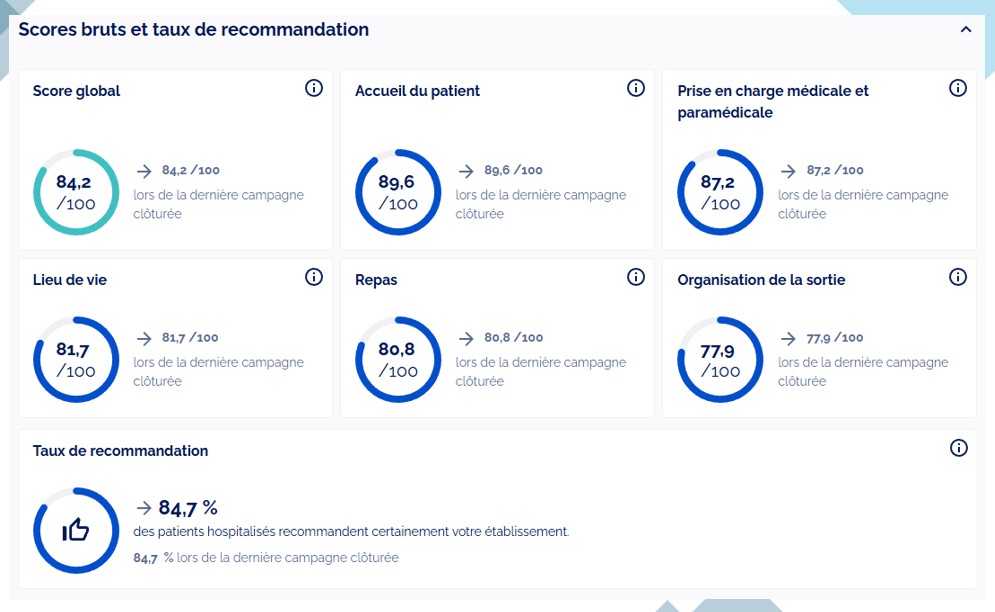Click Taux de recommandation info icon
995x612 pixels.
pos(958,448)
